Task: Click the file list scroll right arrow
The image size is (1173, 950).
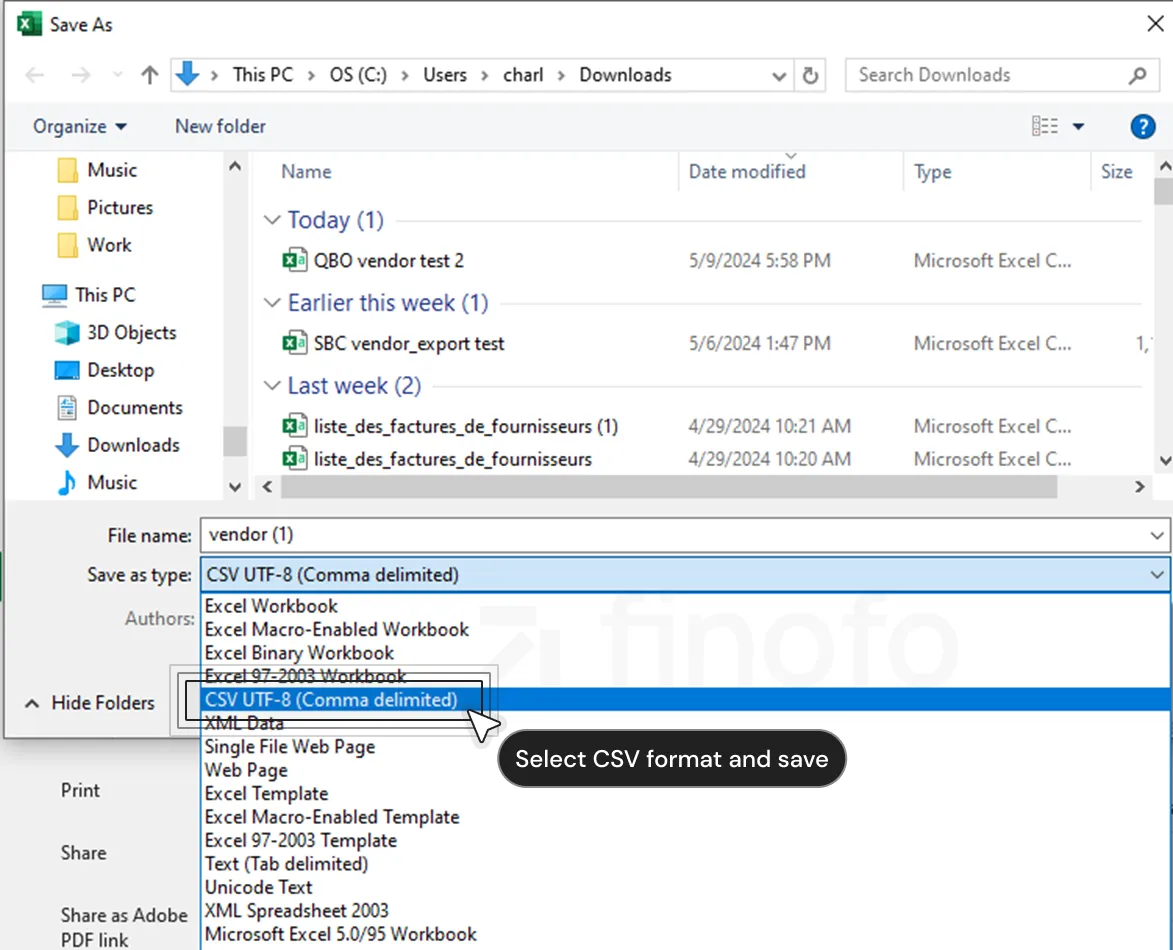Action: tap(1139, 487)
